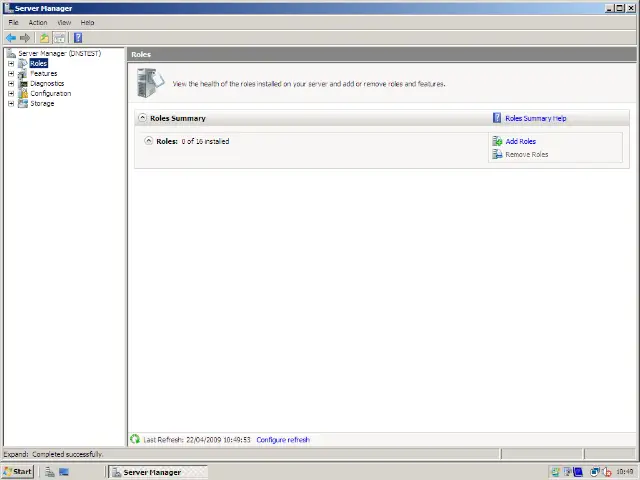The image size is (640, 480).
Task: Select Roles in the tree
Action: [x=39, y=63]
